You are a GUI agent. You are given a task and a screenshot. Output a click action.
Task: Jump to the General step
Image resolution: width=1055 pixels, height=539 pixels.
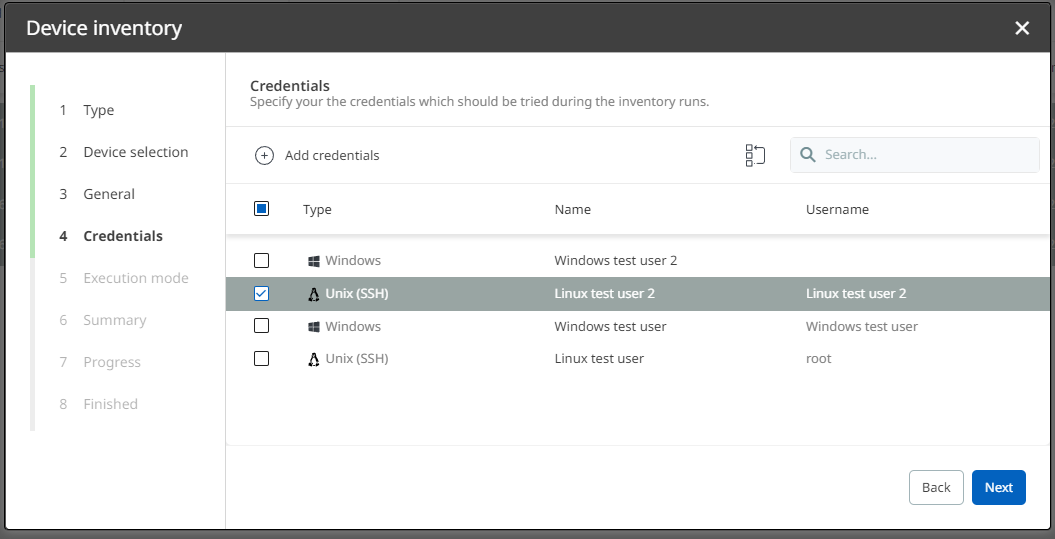pos(109,194)
